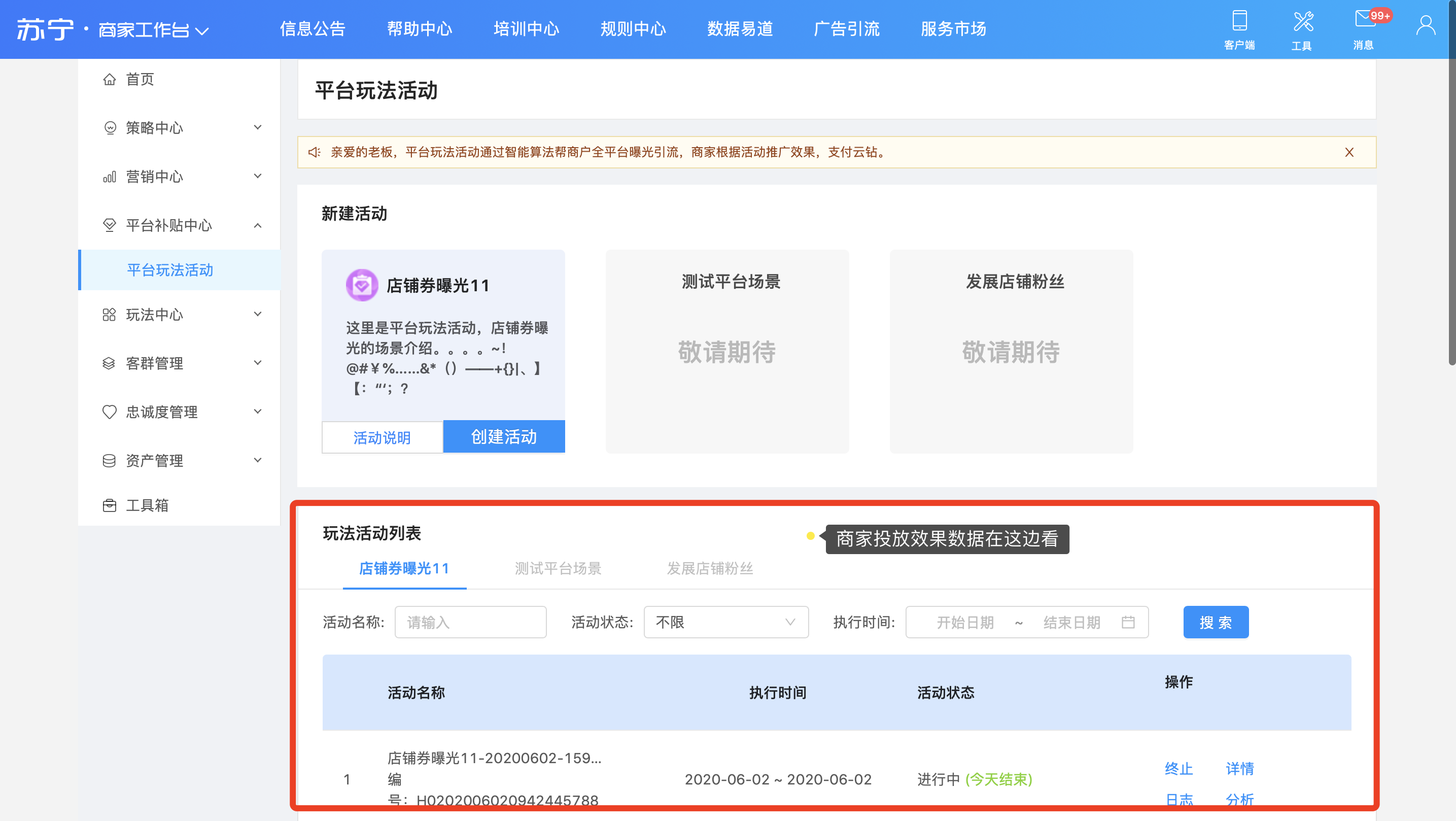Click the 平台补贴中心 sidebar icon
Screen dimensions: 1456x821
click(109, 226)
